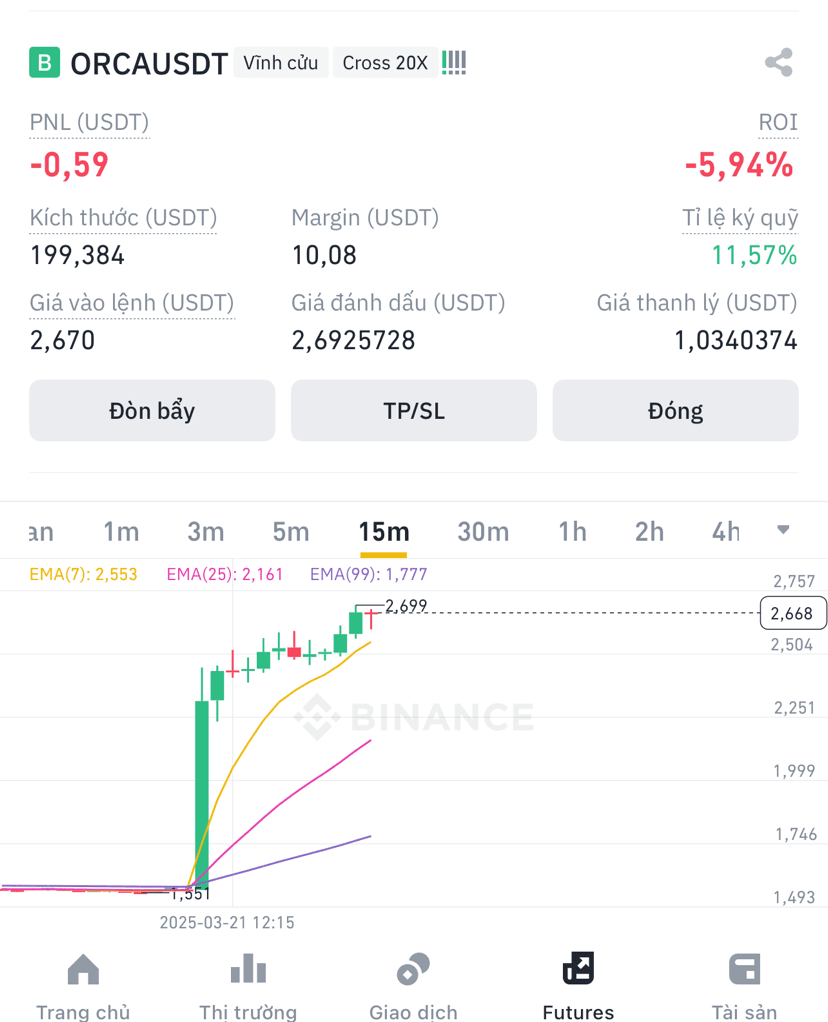Tap the EMA(7): 2,553 indicator label
The height and width of the screenshot is (1022, 828).
pyautogui.click(x=83, y=574)
